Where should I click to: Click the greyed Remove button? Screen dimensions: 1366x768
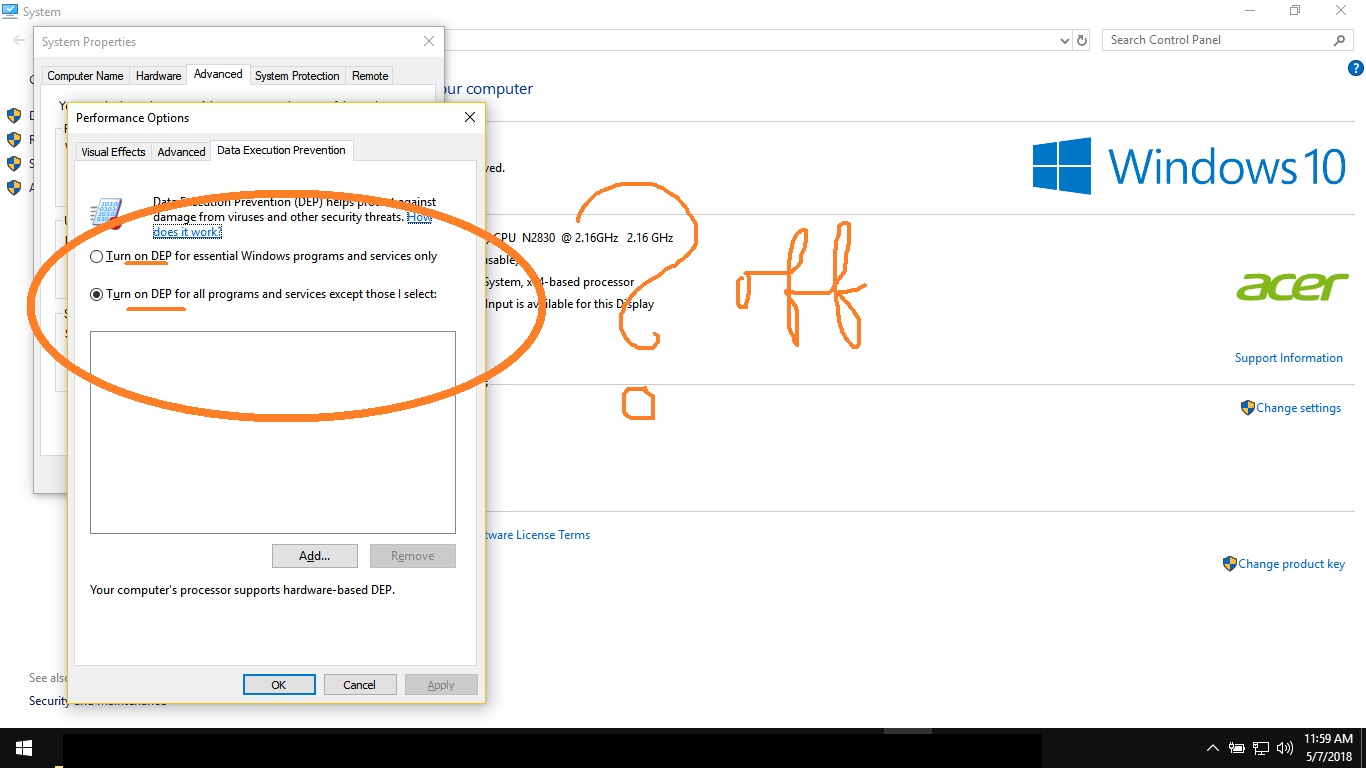(x=413, y=556)
